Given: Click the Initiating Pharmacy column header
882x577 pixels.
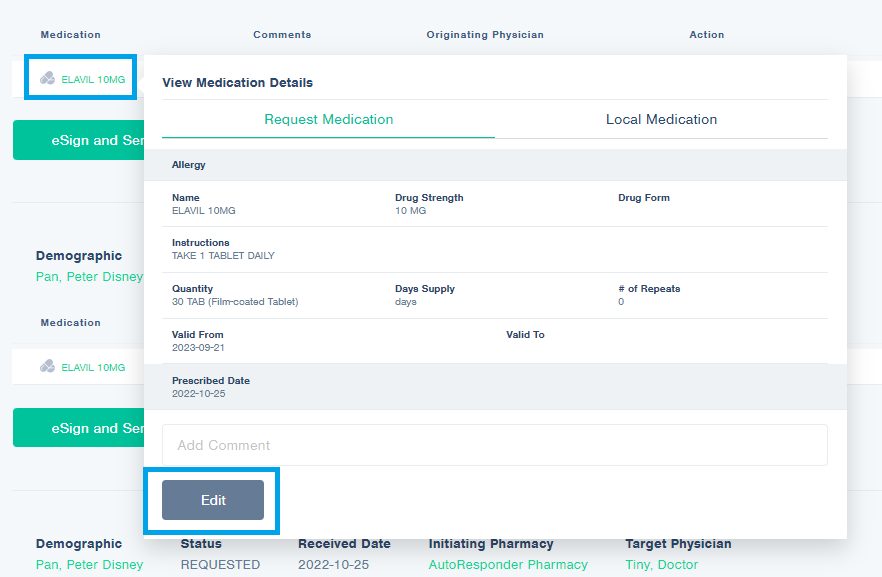Looking at the screenshot, I should click(490, 544).
